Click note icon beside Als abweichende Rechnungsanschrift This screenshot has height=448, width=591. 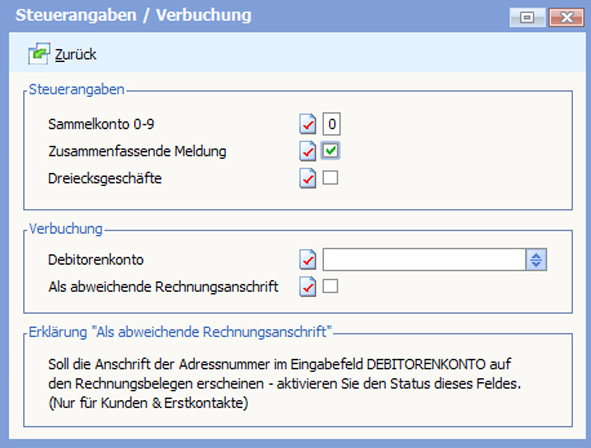click(x=308, y=287)
